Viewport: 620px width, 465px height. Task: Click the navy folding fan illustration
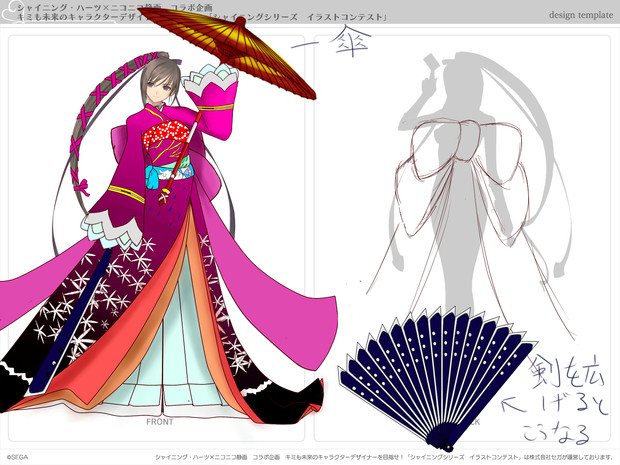437,378
